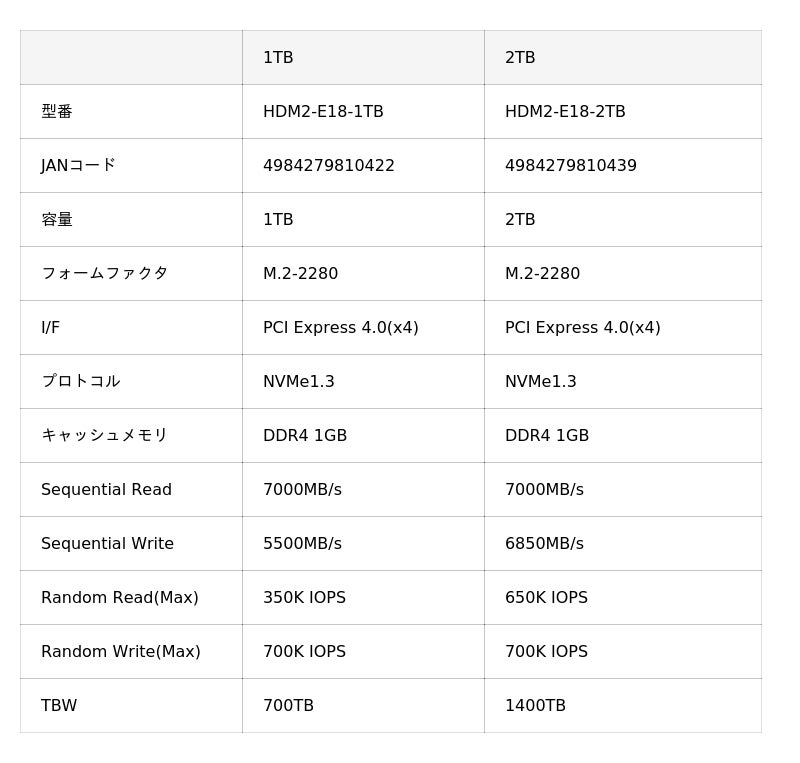
Task: Select the 6850MB/s Sequential Write value
Action: tap(544, 544)
